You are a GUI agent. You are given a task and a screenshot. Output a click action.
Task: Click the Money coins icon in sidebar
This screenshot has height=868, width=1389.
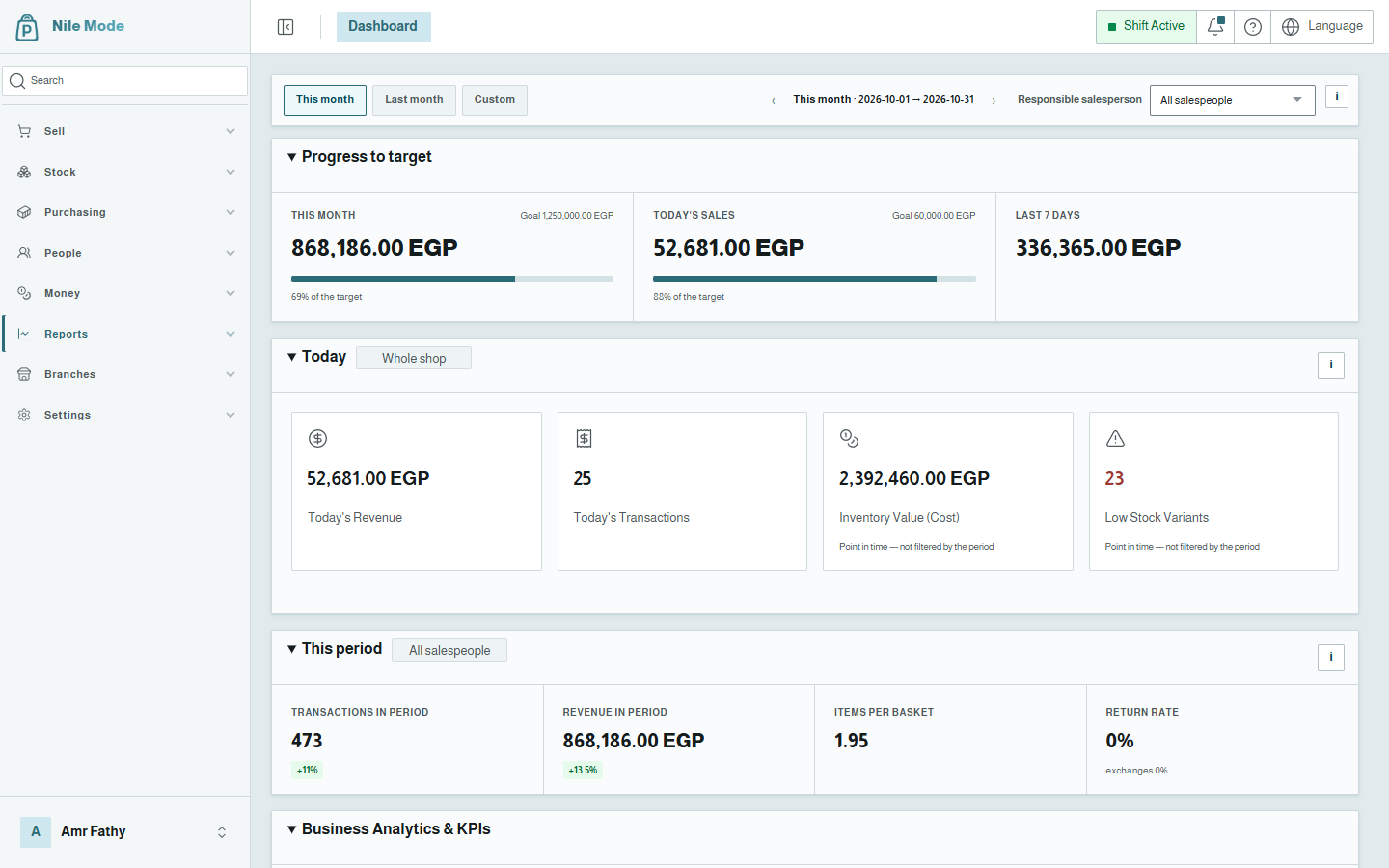pyautogui.click(x=24, y=293)
